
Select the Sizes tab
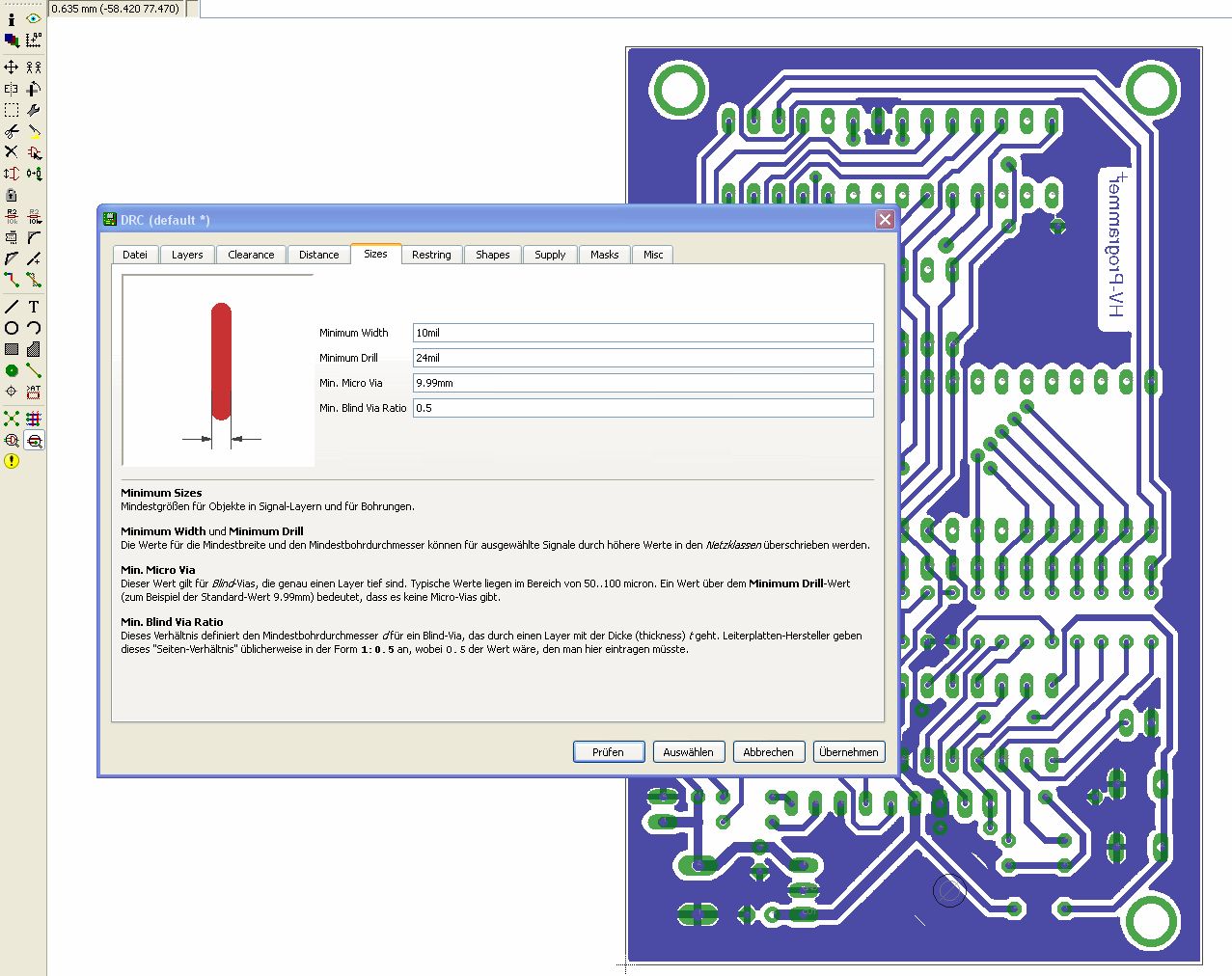375,254
